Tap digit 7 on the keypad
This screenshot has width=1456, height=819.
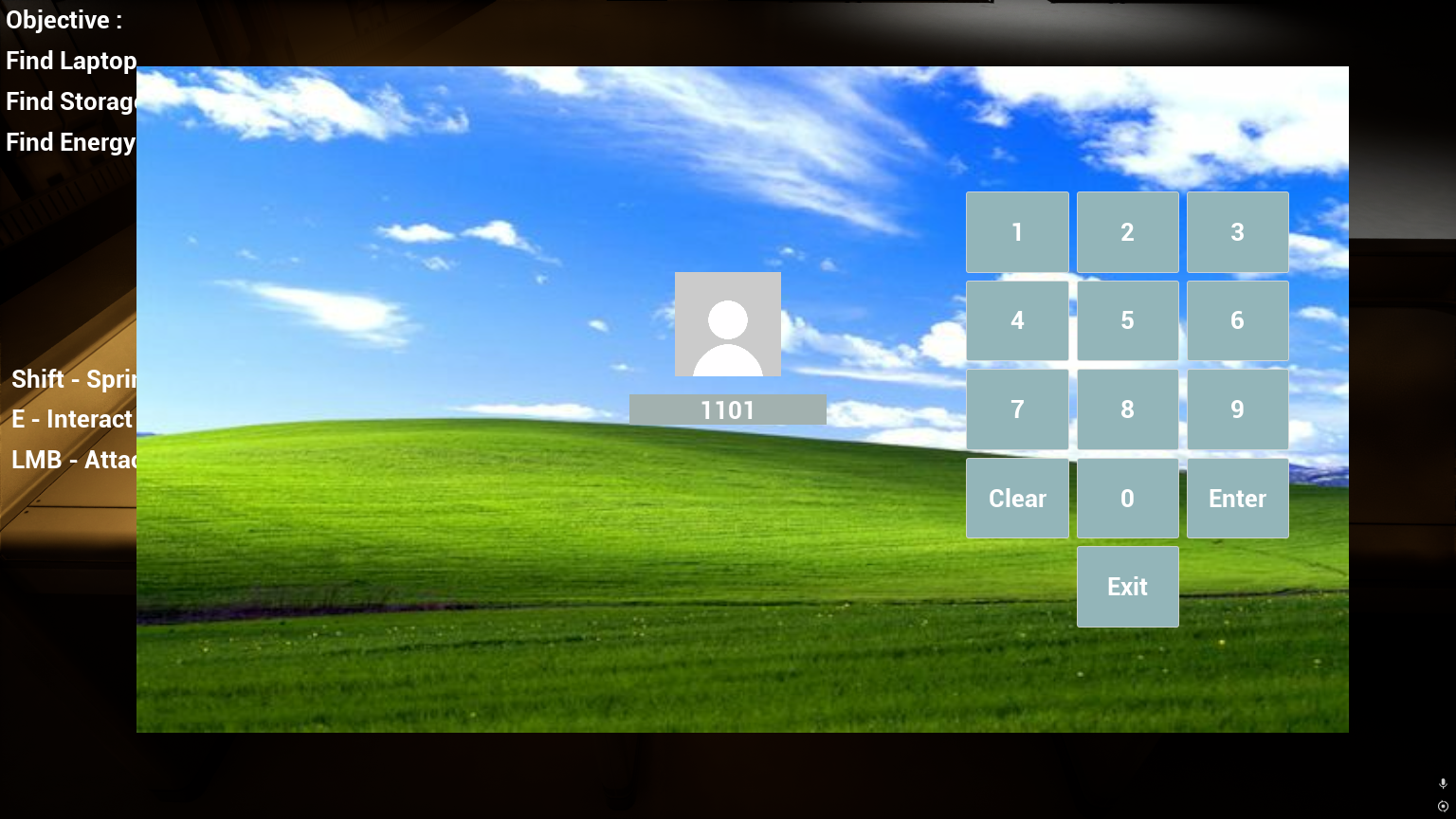point(1017,409)
